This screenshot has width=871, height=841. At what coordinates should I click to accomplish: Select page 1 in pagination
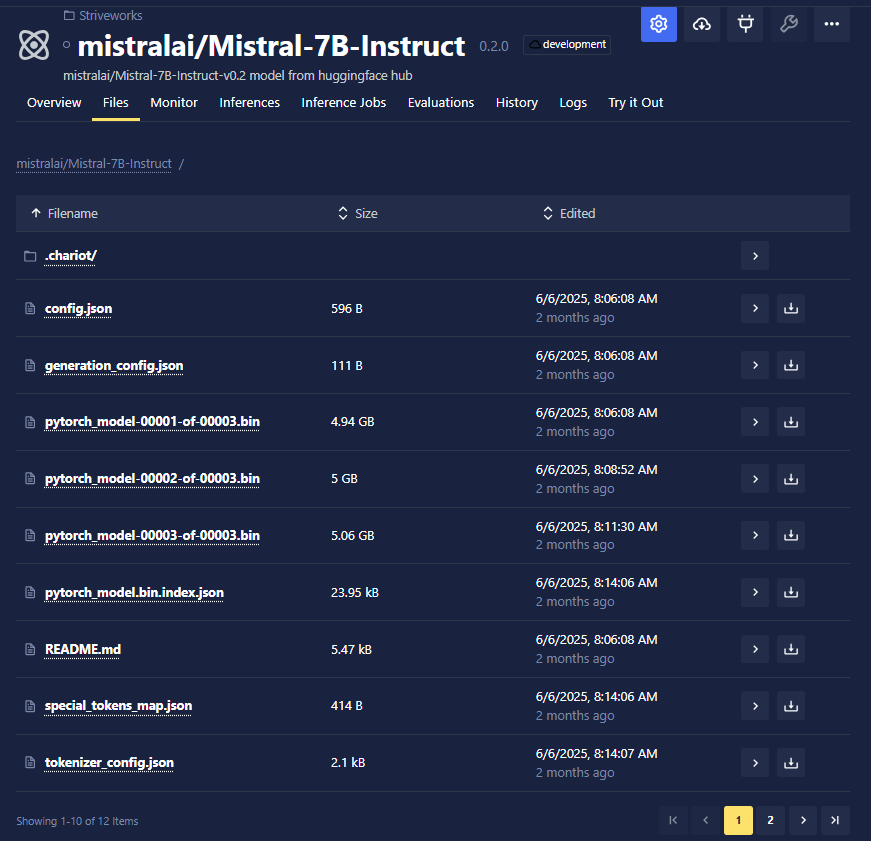click(738, 820)
